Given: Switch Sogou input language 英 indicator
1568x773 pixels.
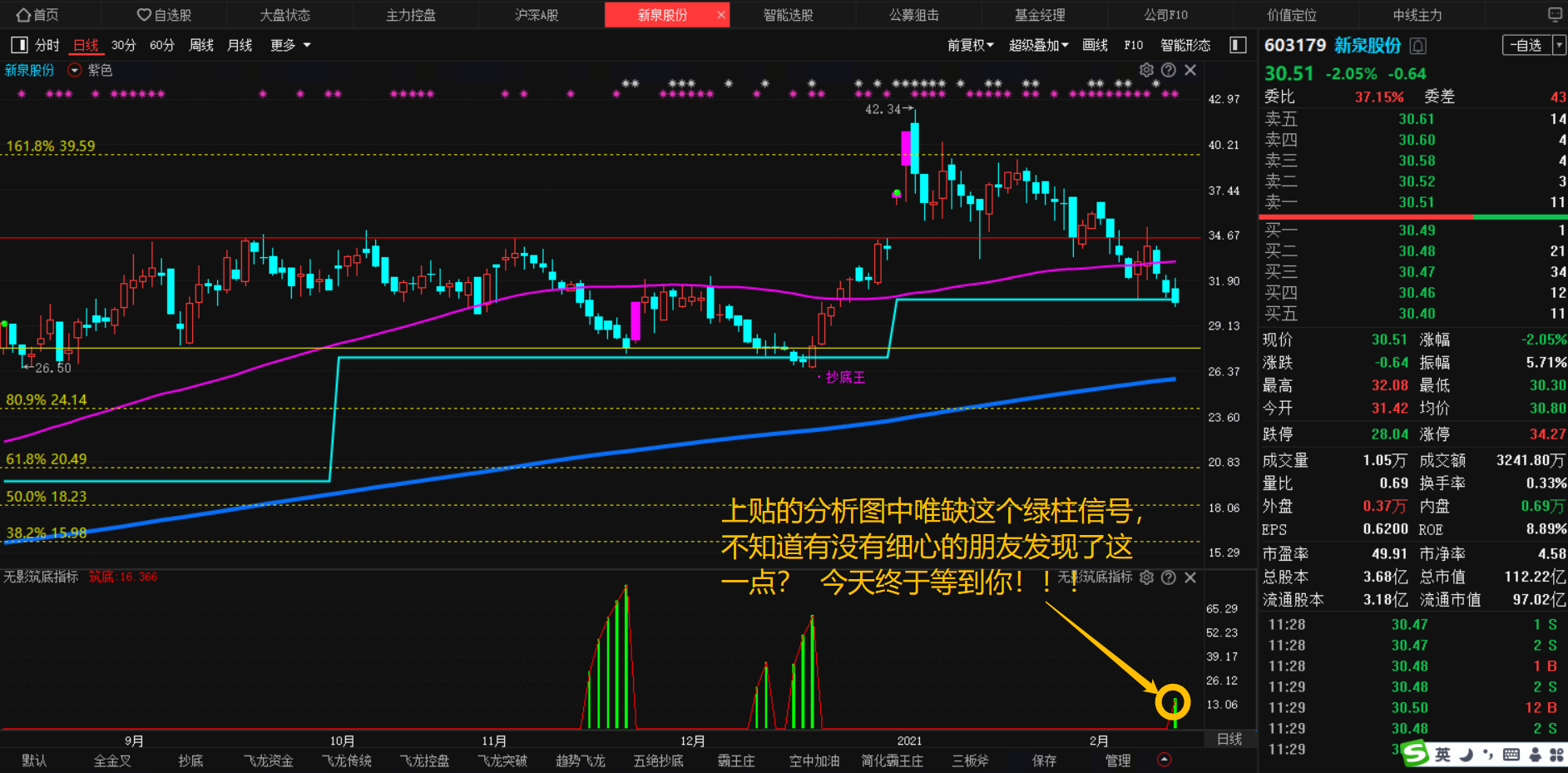Looking at the screenshot, I should pos(1442,755).
